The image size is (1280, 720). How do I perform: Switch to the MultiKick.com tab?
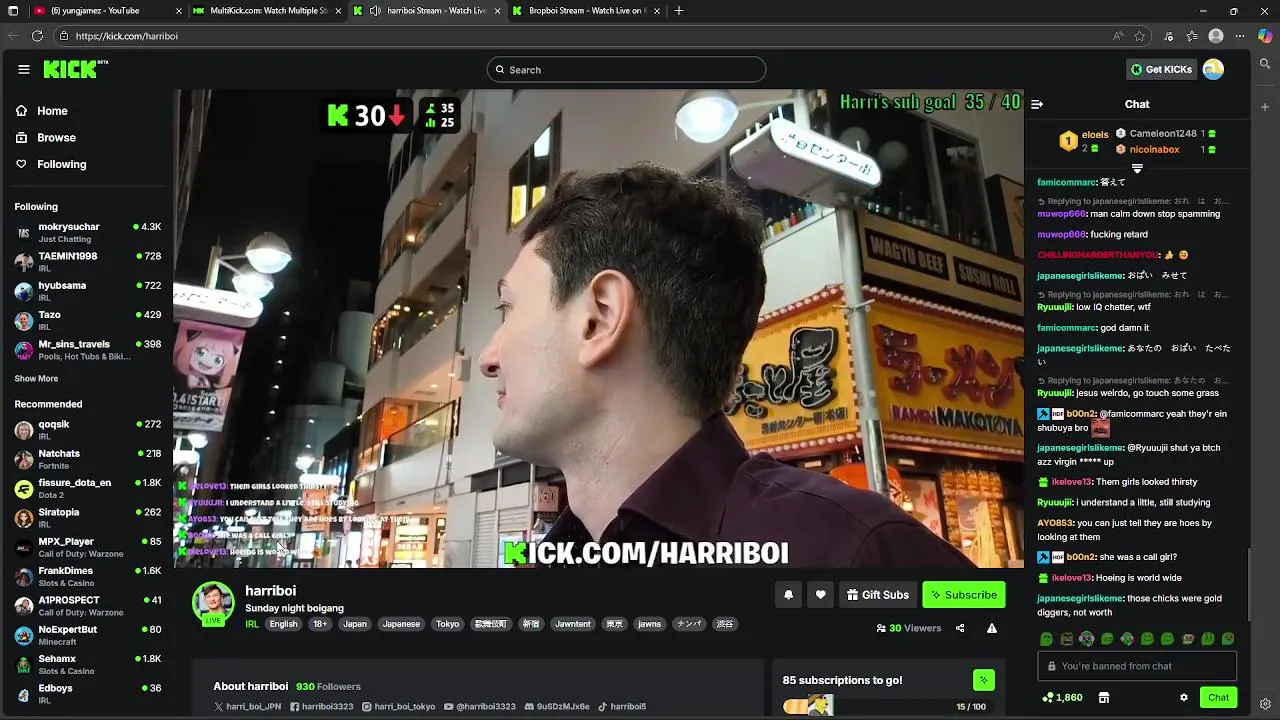click(268, 11)
